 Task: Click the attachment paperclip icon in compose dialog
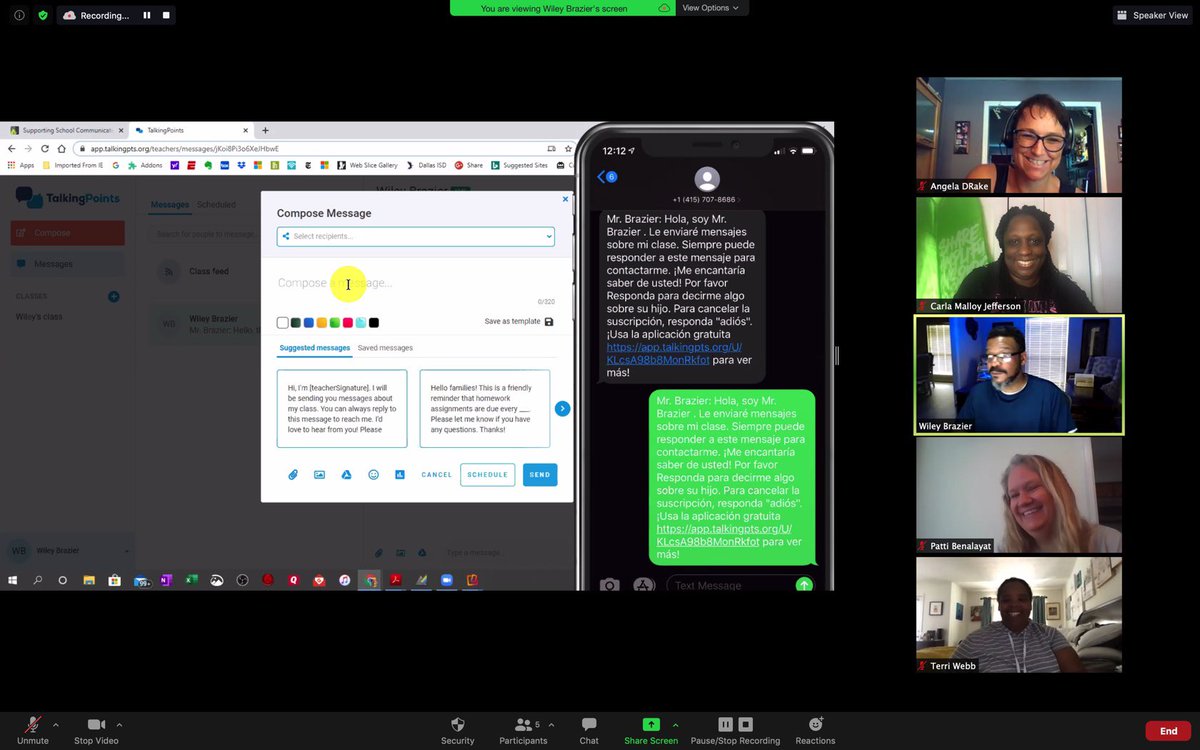(293, 474)
